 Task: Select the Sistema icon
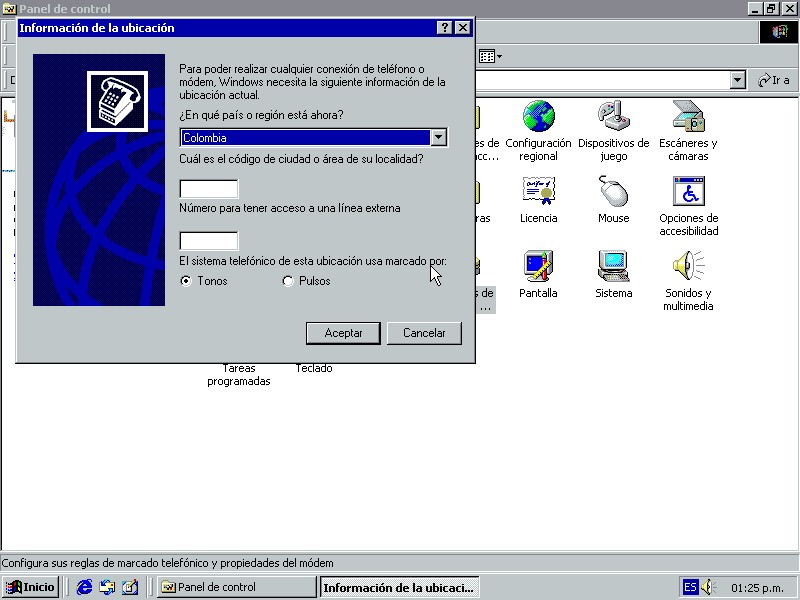pyautogui.click(x=613, y=274)
